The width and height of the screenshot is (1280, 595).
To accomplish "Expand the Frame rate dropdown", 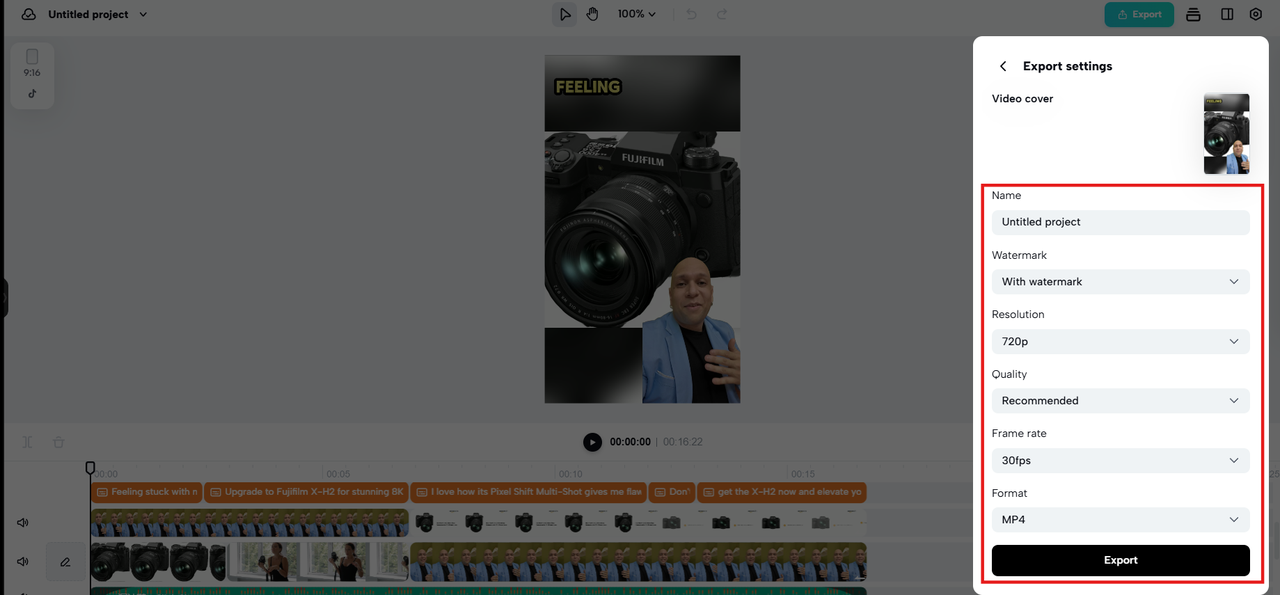I will click(1119, 460).
